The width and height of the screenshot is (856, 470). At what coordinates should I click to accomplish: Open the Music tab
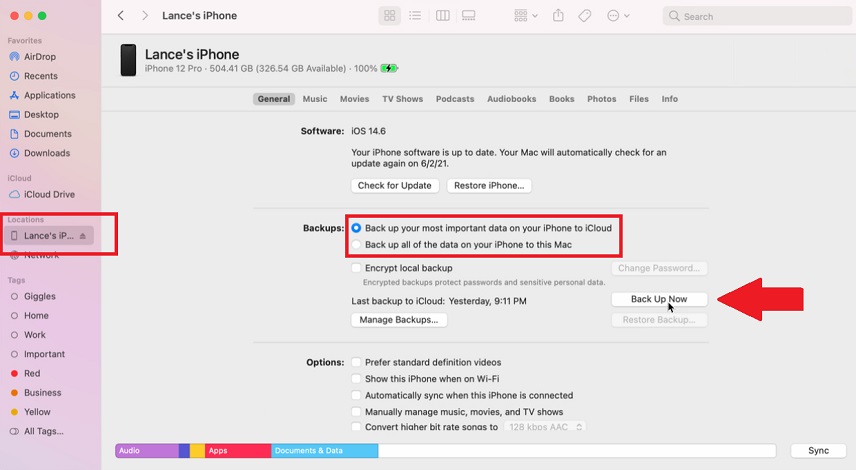point(315,99)
